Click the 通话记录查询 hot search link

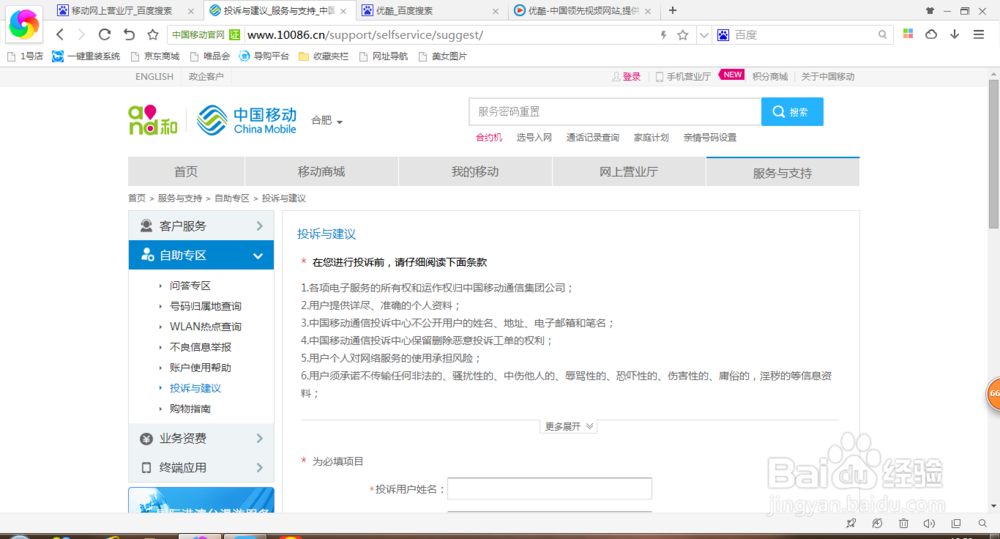[x=592, y=137]
